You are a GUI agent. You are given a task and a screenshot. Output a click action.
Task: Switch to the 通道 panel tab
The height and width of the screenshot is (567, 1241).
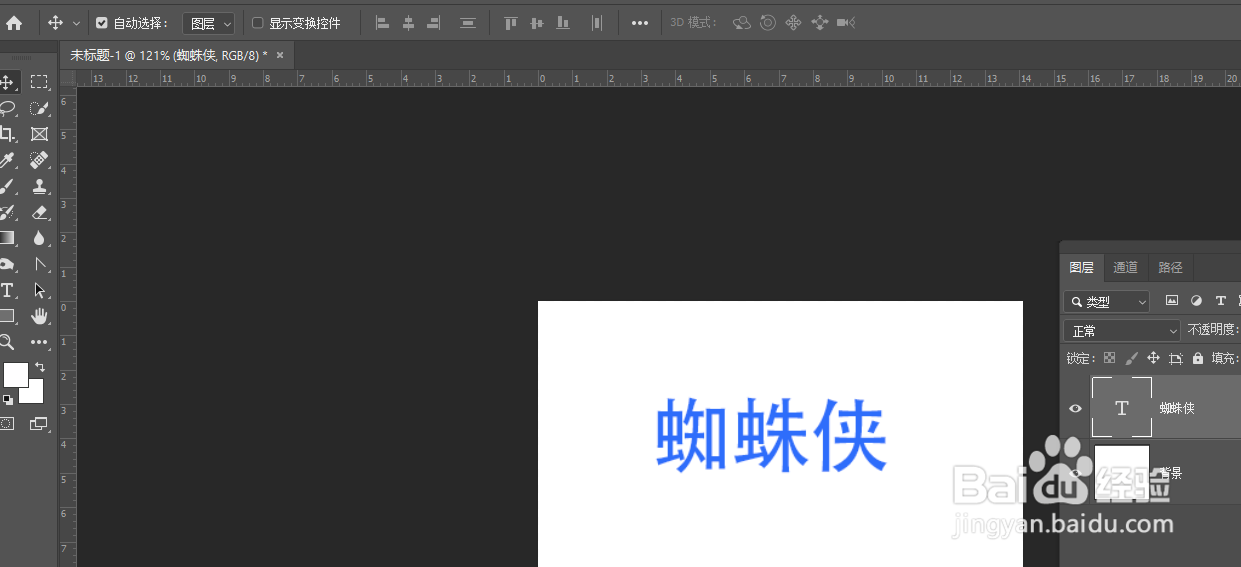point(1126,267)
